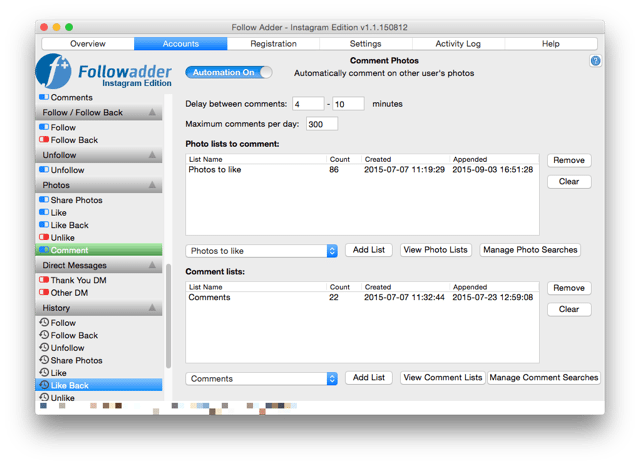Click Clear beside photo lists table
Viewport: 640px width, 465px height.
point(569,181)
